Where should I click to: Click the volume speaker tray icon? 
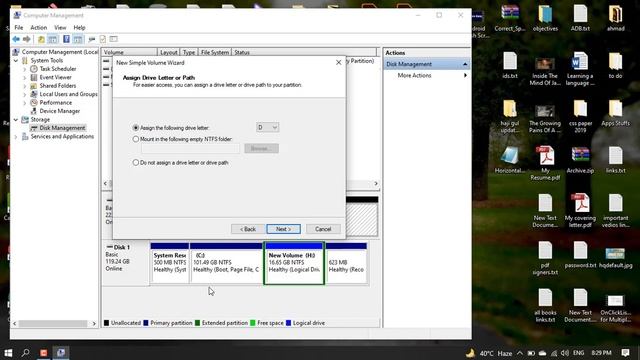point(564,353)
